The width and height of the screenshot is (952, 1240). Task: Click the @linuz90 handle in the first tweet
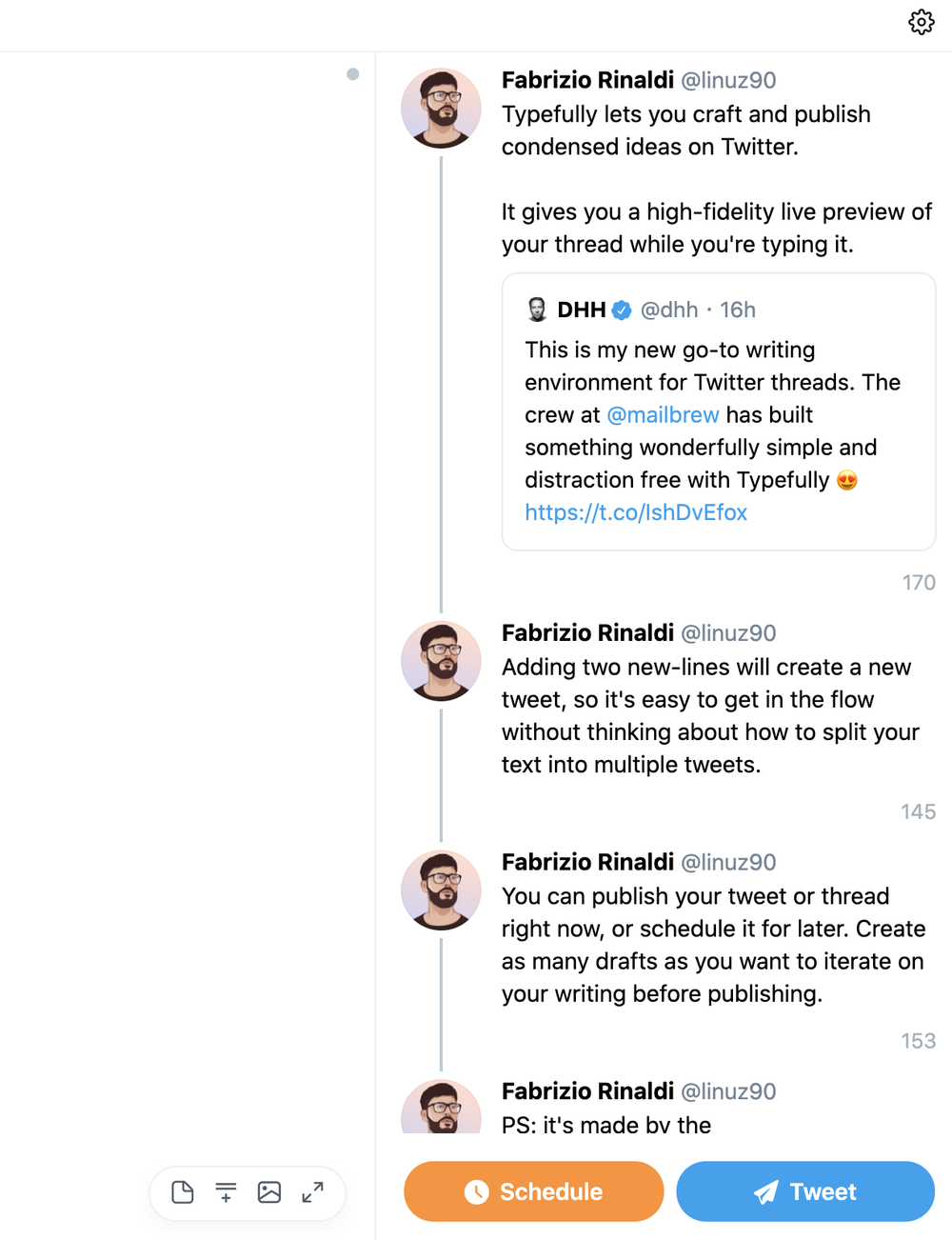[x=728, y=81]
